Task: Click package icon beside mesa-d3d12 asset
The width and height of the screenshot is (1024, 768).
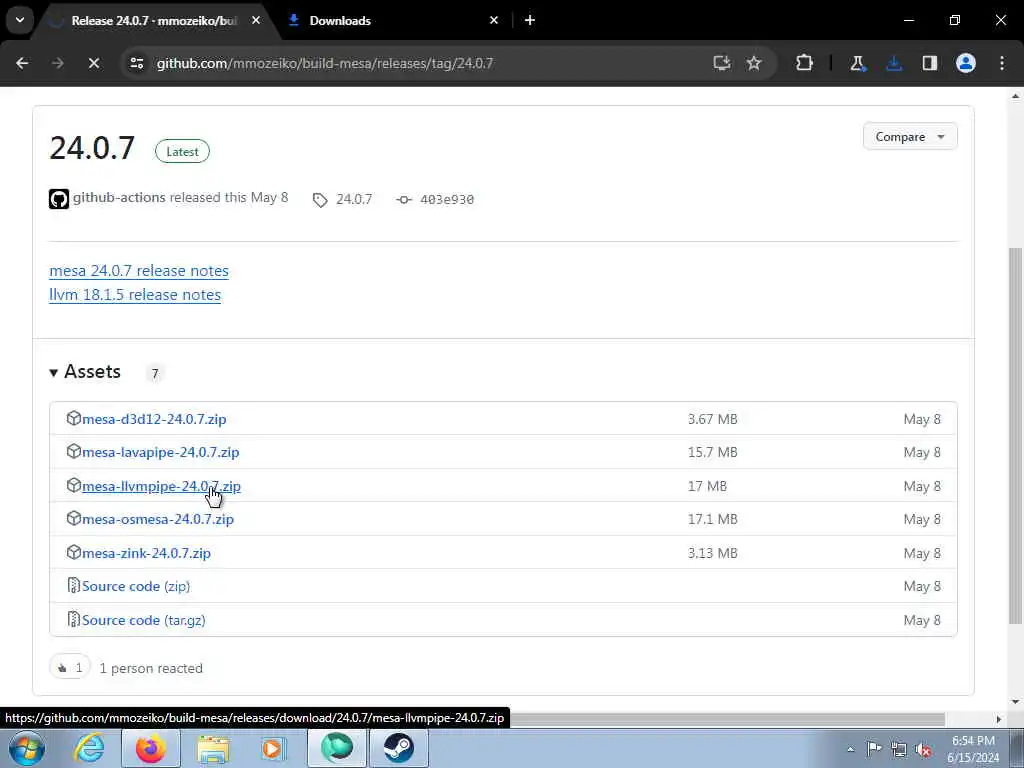Action: coord(74,418)
